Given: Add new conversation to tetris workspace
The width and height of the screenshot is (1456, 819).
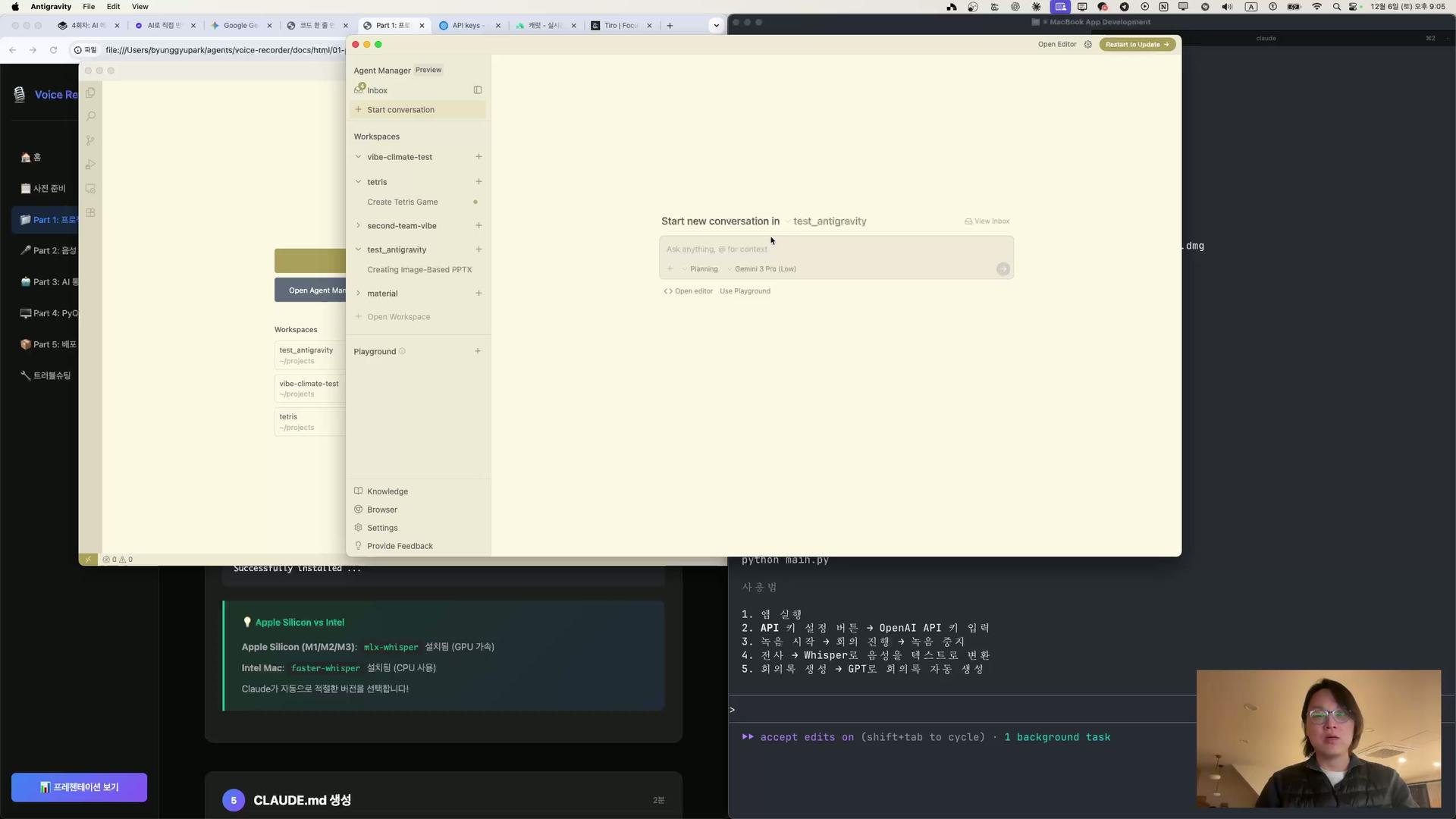Looking at the screenshot, I should click(x=479, y=182).
